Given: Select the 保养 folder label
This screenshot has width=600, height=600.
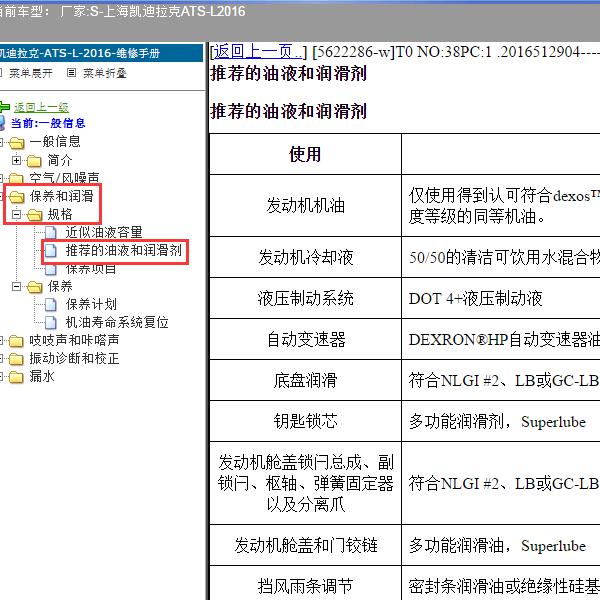Looking at the screenshot, I should [x=60, y=286].
